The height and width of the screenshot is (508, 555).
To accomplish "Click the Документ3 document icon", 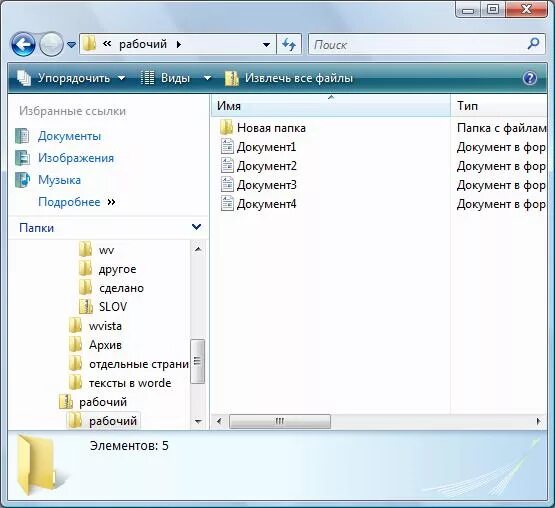I will coord(227,185).
